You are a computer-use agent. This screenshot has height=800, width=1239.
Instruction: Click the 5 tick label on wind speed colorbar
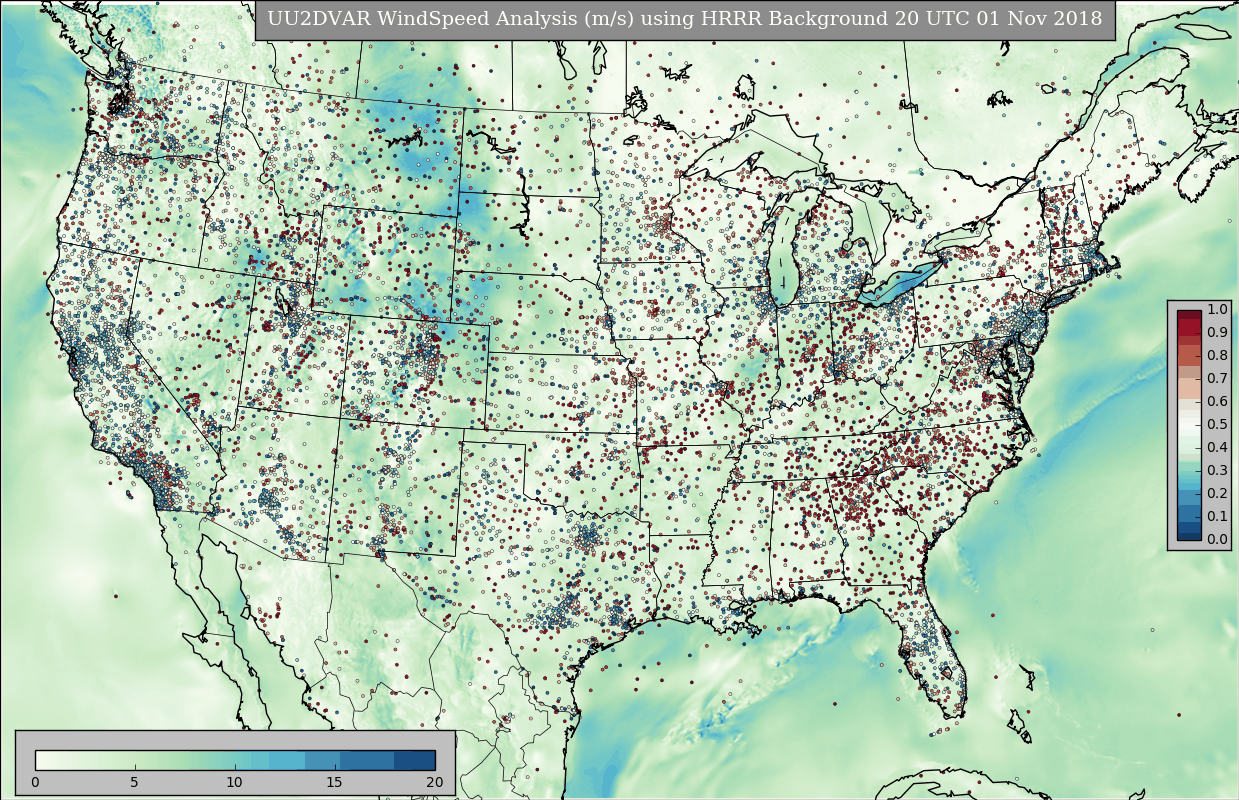click(x=135, y=782)
